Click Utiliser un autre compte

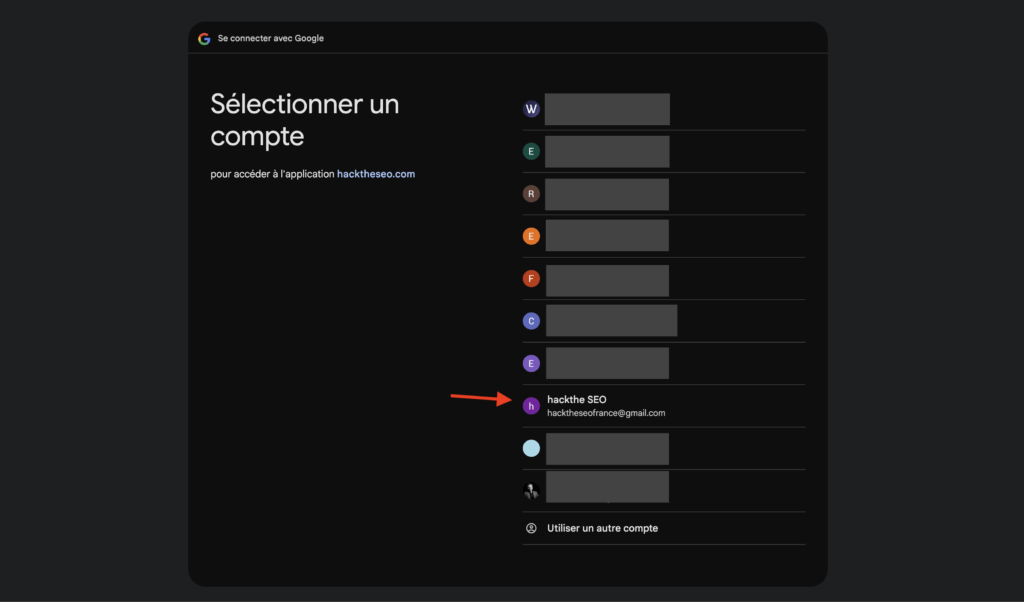[x=602, y=528]
